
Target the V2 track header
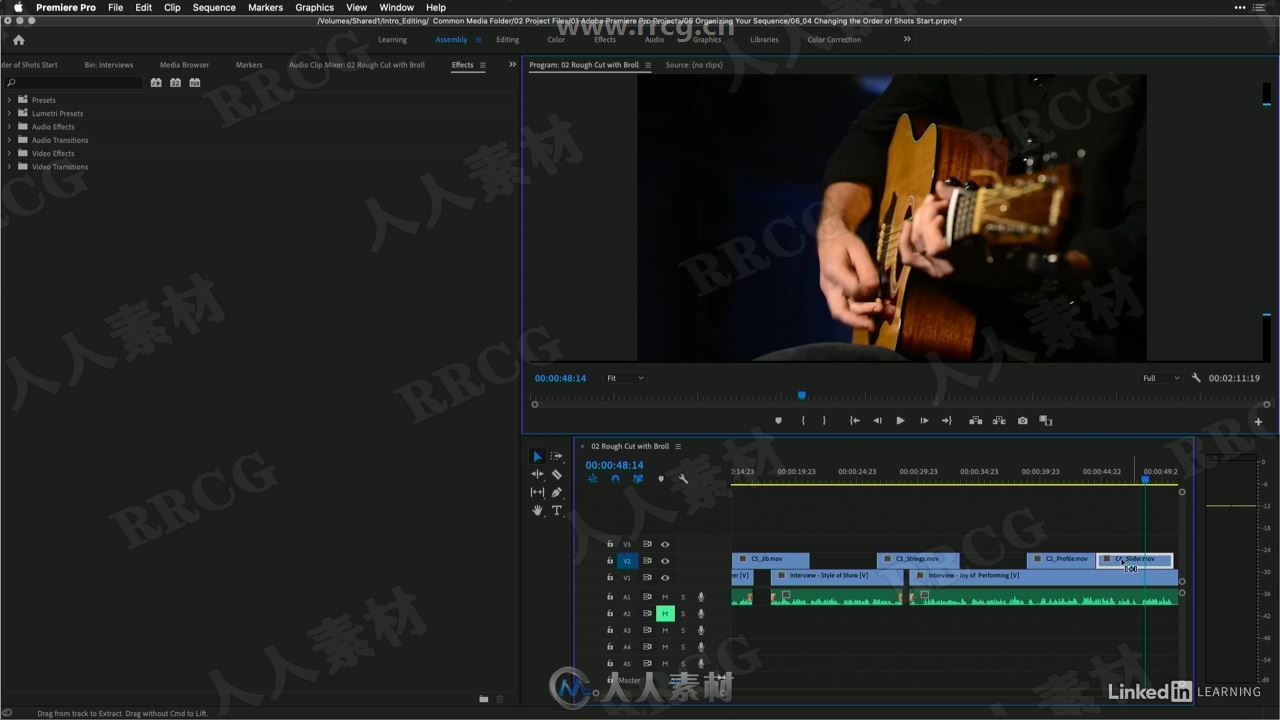coord(627,561)
